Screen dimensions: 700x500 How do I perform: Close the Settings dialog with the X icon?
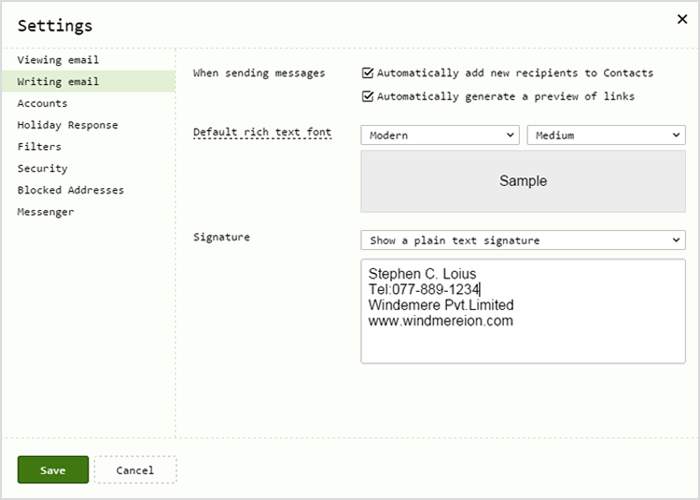(x=682, y=19)
